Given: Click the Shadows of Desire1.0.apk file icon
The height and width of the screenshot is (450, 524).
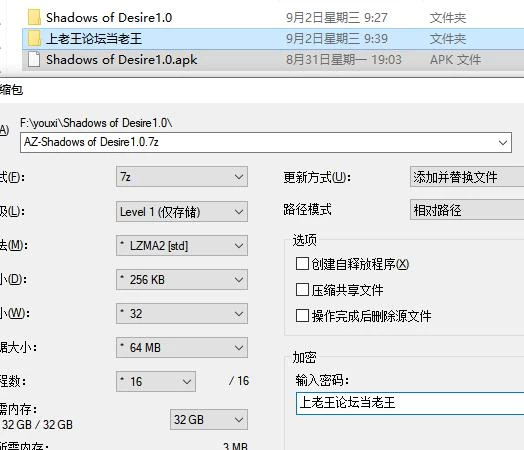Looking at the screenshot, I should [34, 59].
